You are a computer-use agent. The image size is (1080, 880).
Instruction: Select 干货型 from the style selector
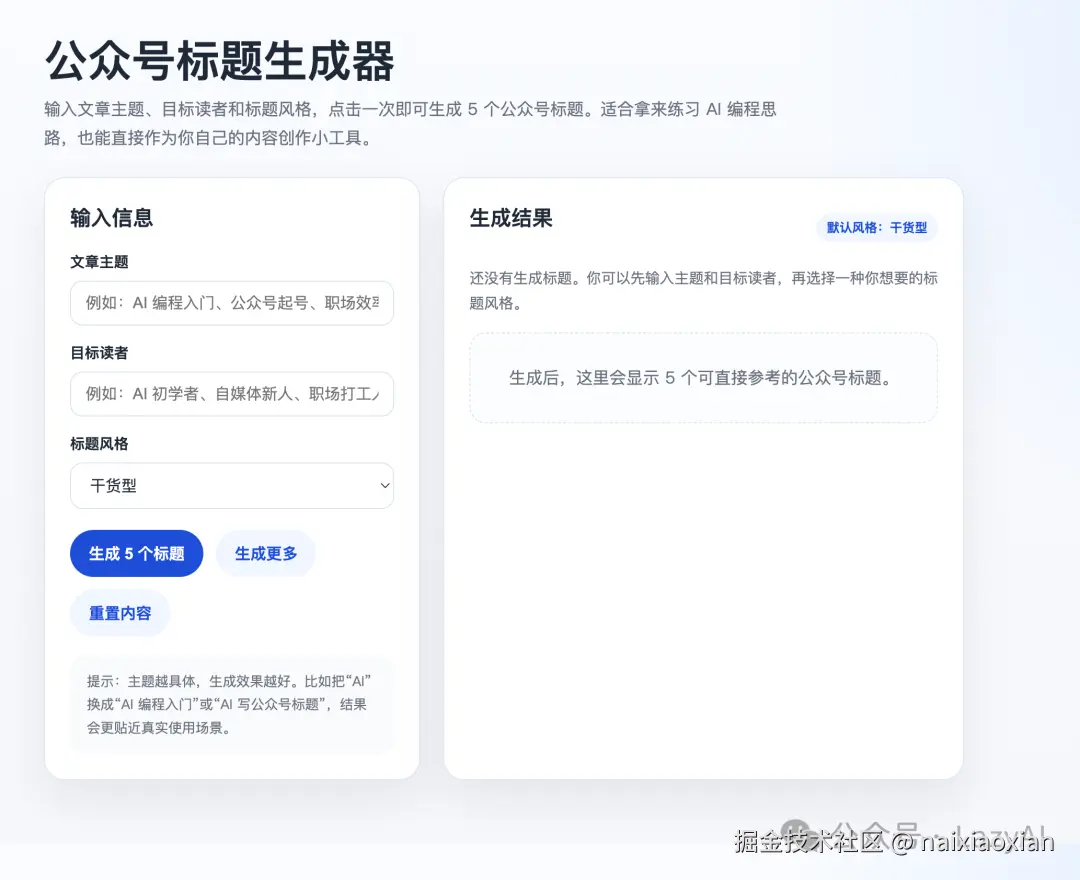[x=232, y=485]
